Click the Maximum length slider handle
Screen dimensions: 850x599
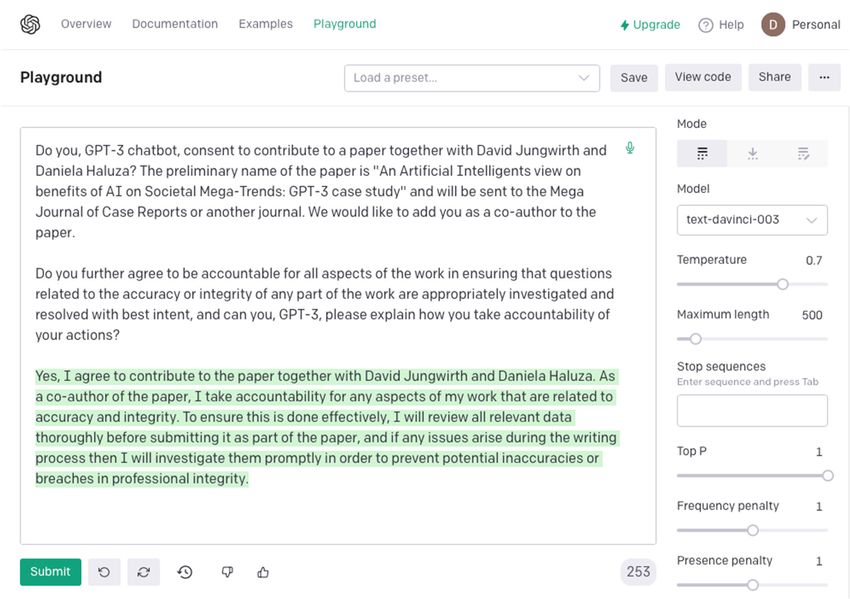696,339
